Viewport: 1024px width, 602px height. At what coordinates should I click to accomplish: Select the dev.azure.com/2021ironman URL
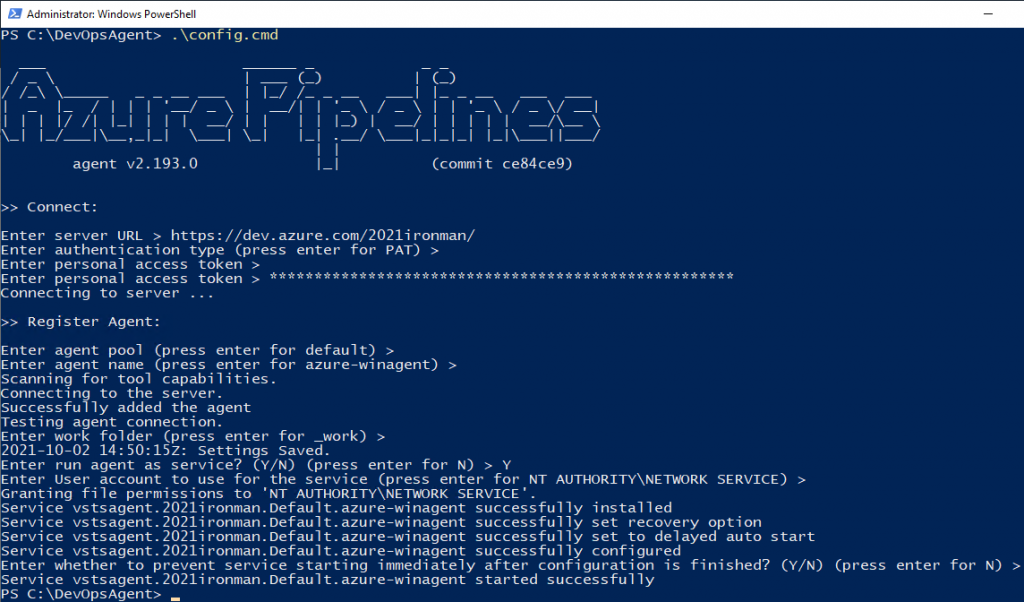tap(323, 235)
